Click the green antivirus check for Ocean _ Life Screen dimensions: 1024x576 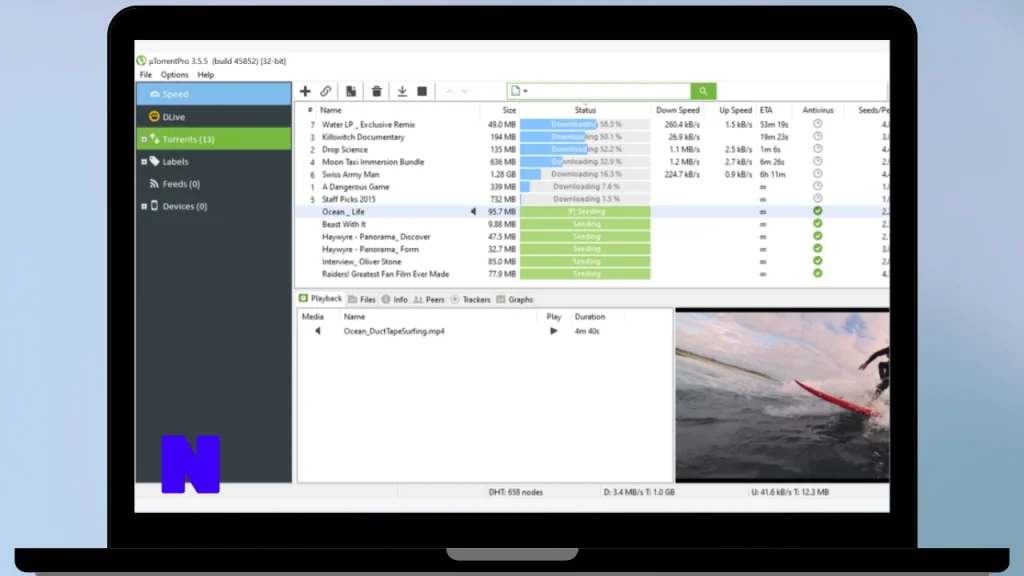818,211
